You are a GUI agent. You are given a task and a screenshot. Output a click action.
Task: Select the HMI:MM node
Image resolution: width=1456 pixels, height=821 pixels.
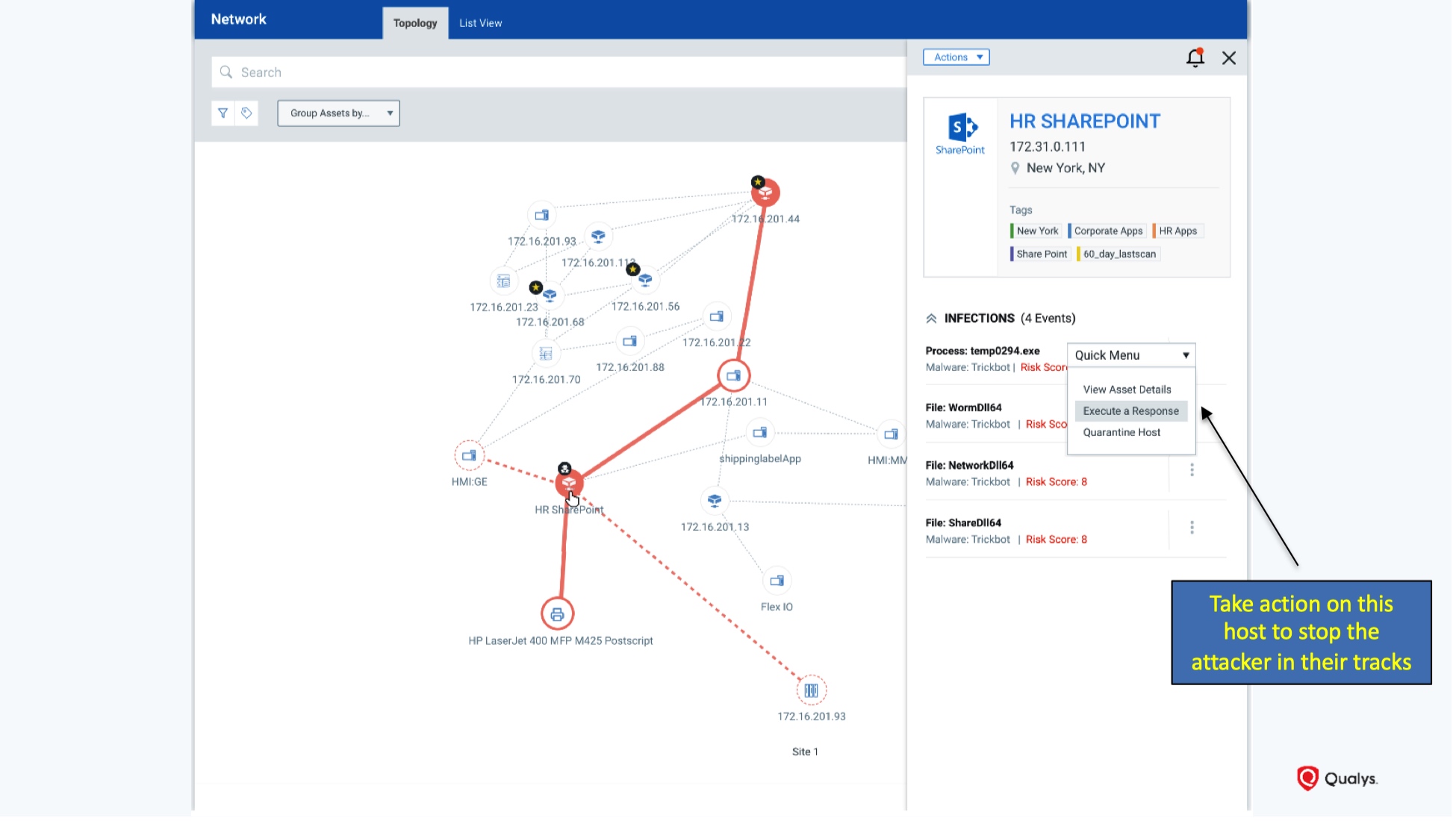tap(891, 434)
